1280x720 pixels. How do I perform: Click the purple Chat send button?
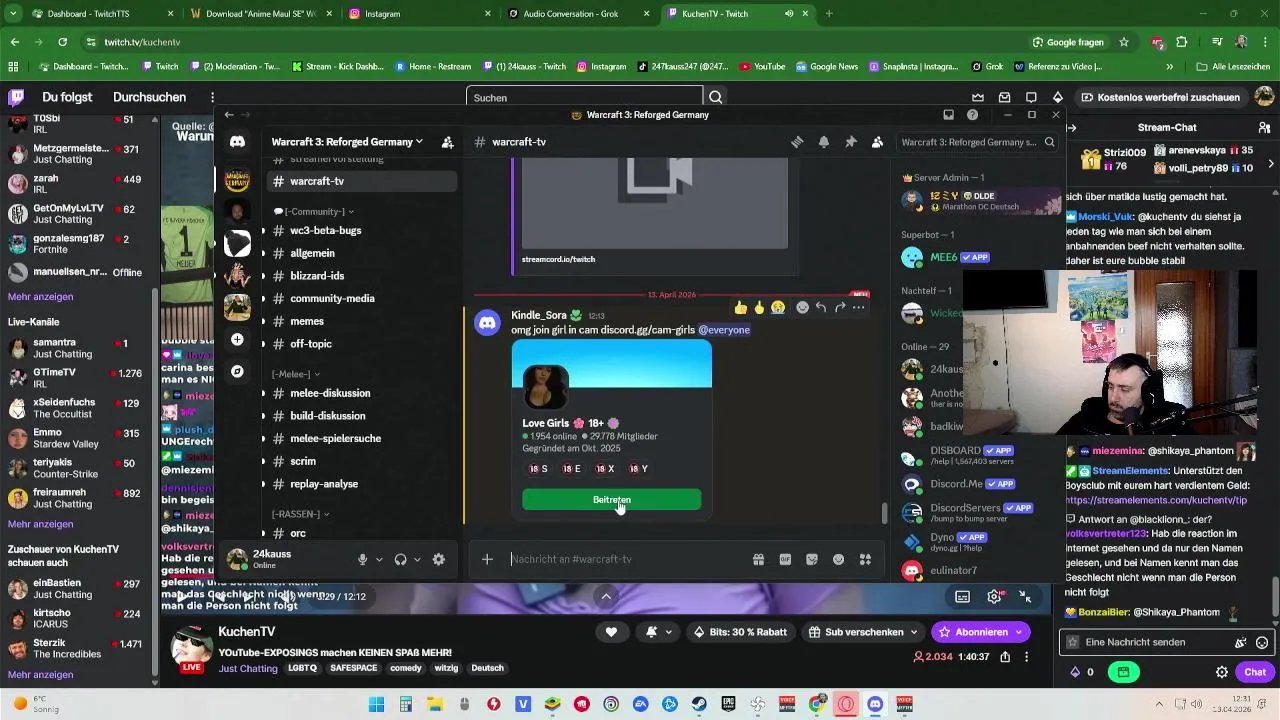point(1255,672)
